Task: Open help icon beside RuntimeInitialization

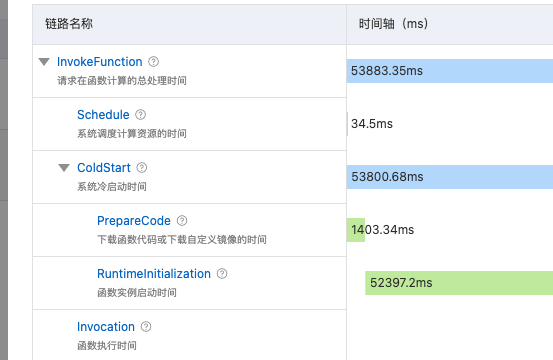Action: (x=222, y=274)
